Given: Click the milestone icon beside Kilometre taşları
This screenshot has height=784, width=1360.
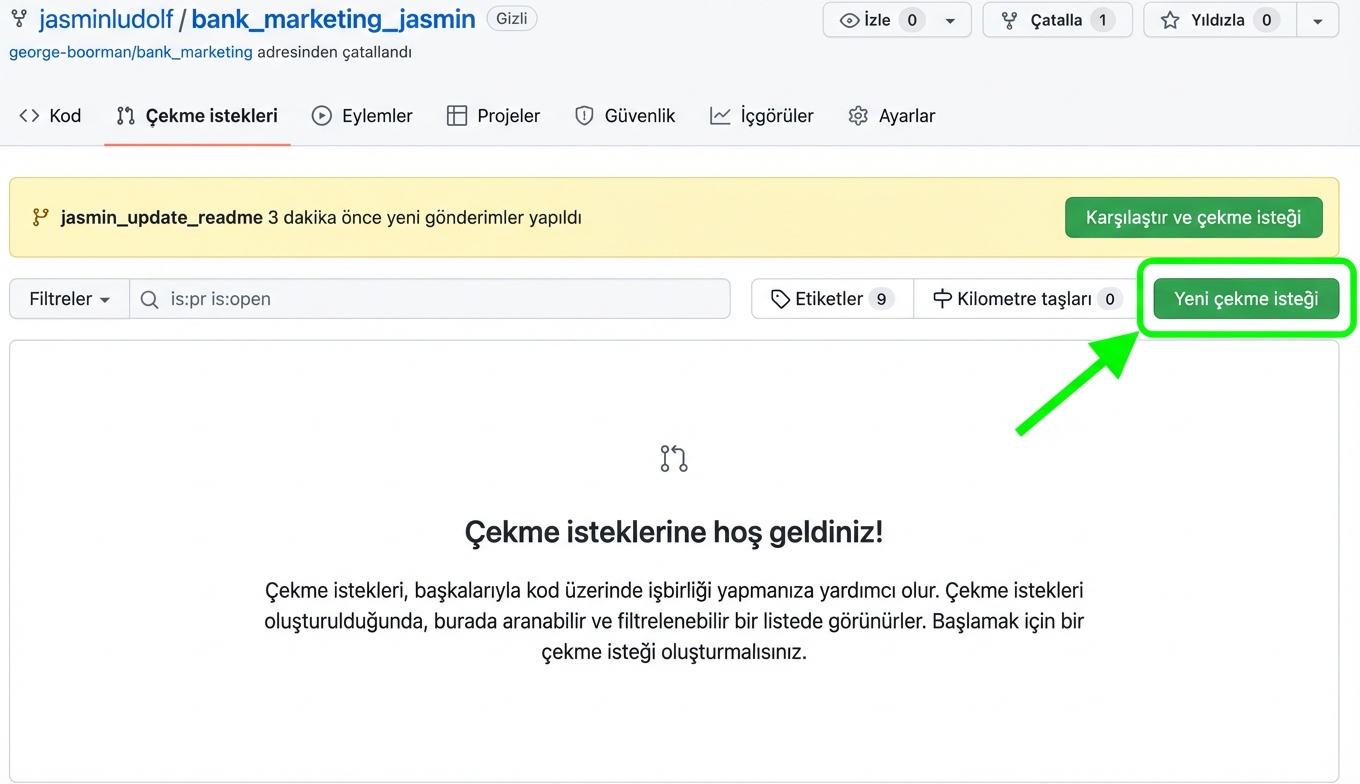Looking at the screenshot, I should pos(941,298).
